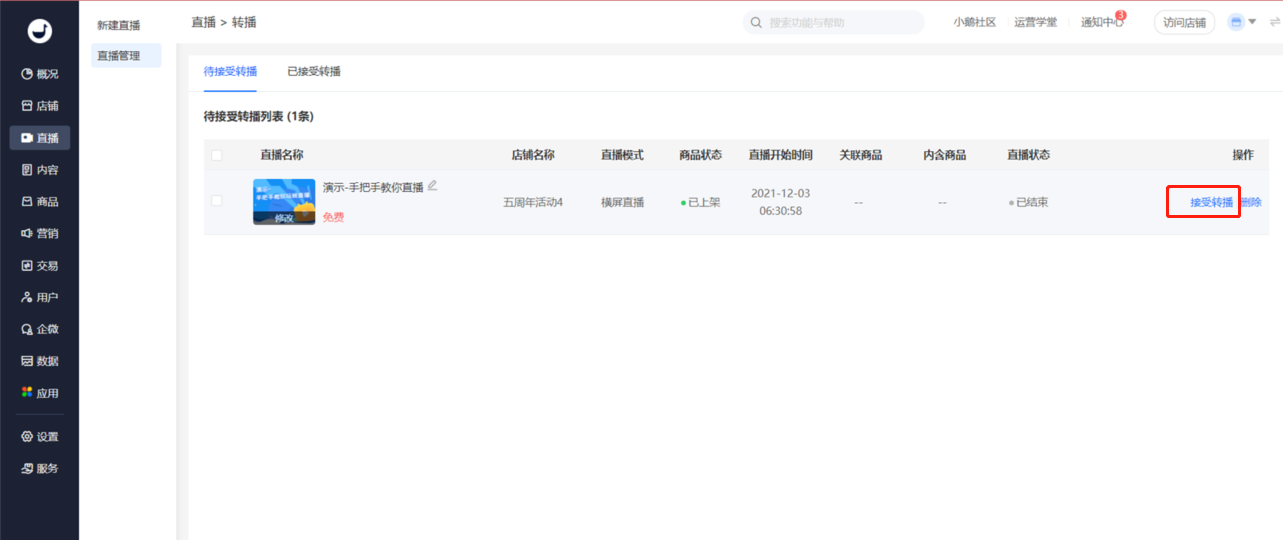Open 概况 overview in the sidebar
This screenshot has height=540, width=1283.
40,74
